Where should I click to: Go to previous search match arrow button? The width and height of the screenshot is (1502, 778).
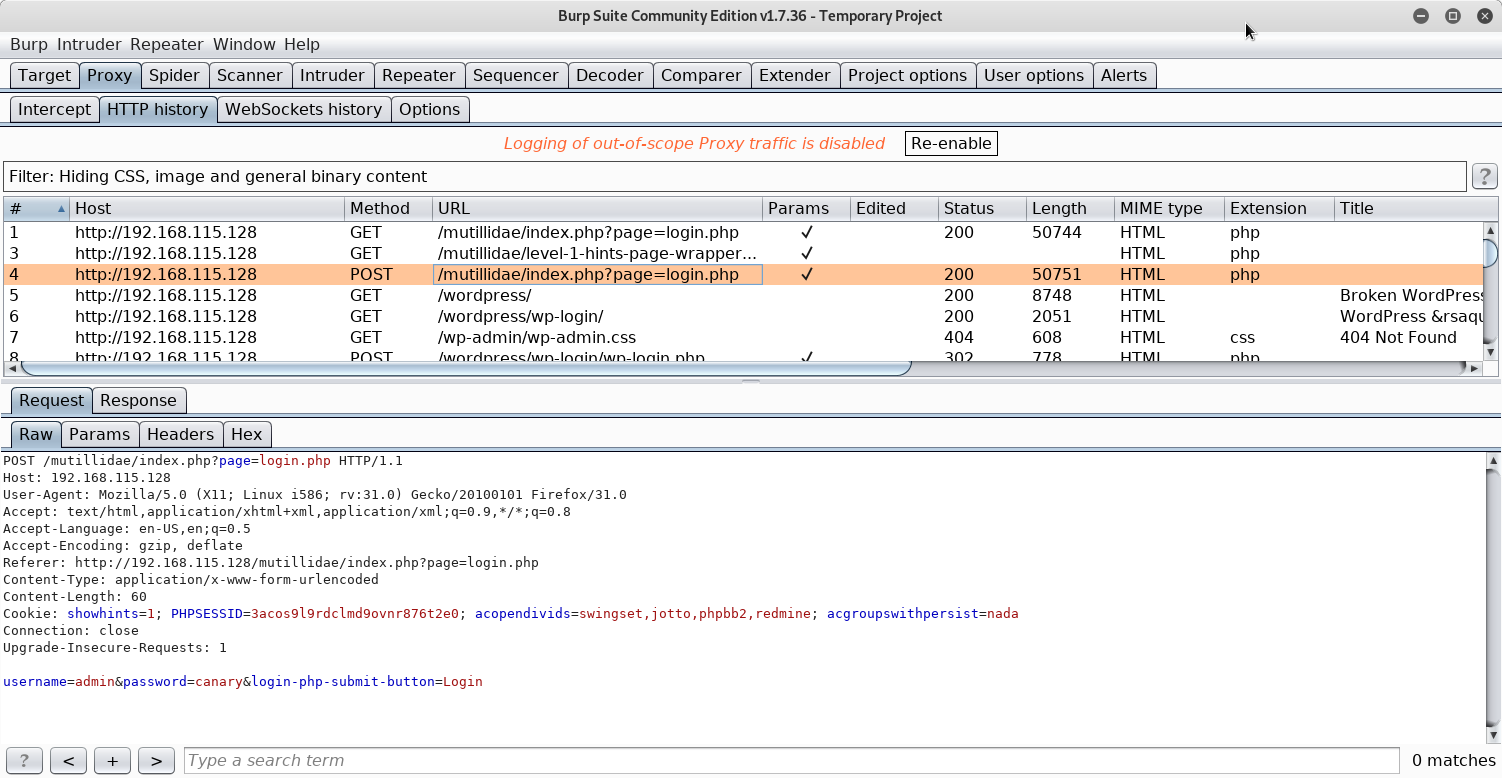tap(68, 761)
